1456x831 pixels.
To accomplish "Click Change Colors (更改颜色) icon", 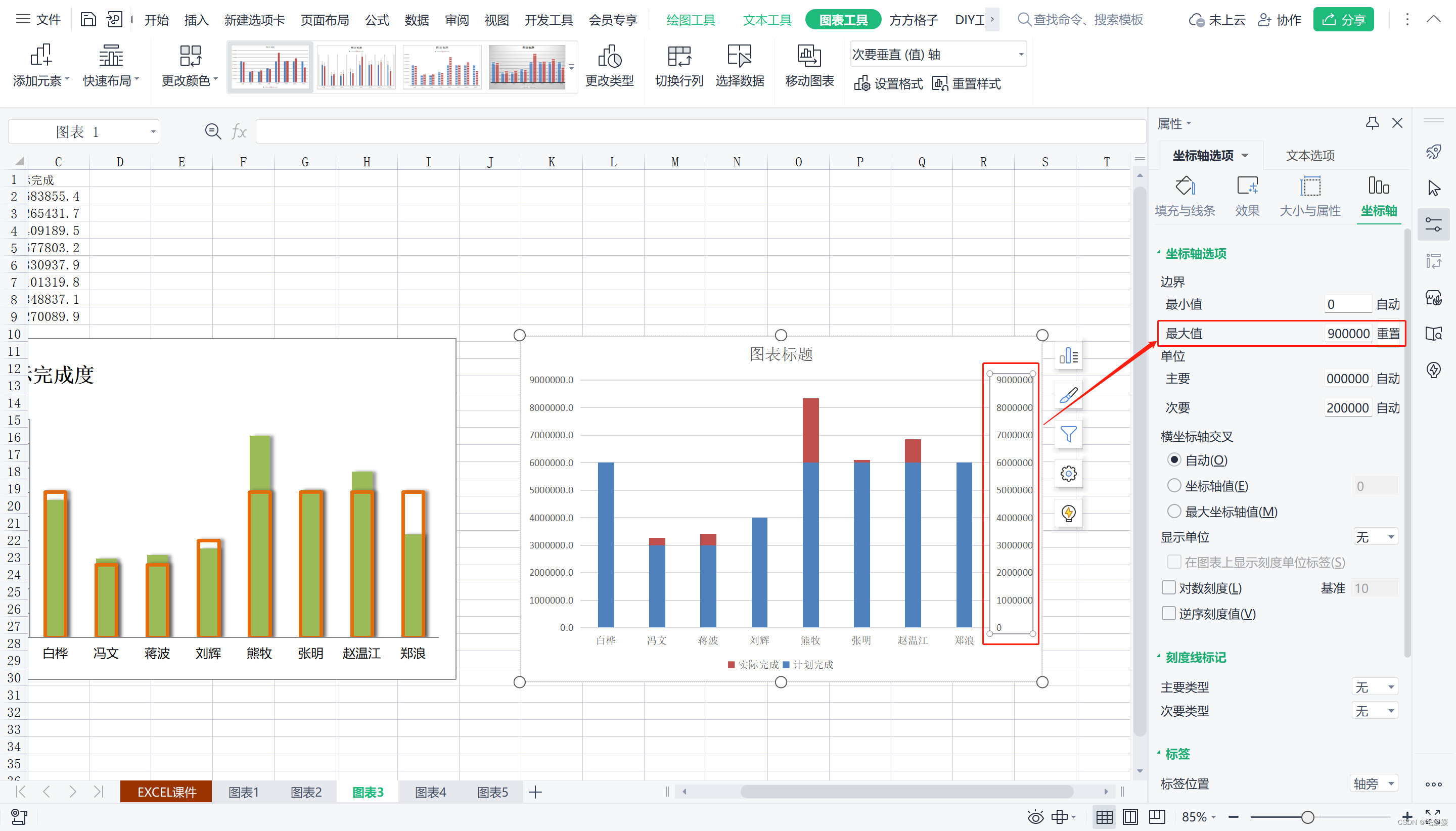I will coord(190,56).
